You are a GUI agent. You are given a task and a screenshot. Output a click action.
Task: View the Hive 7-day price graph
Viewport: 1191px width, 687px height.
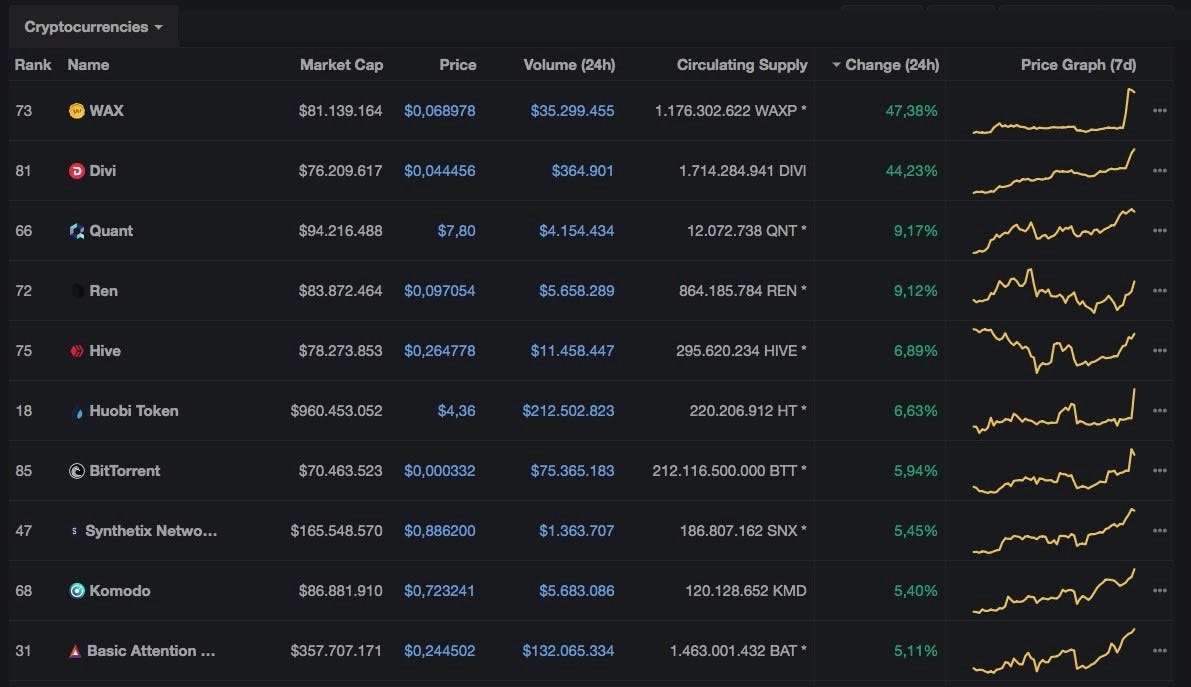tap(1054, 350)
